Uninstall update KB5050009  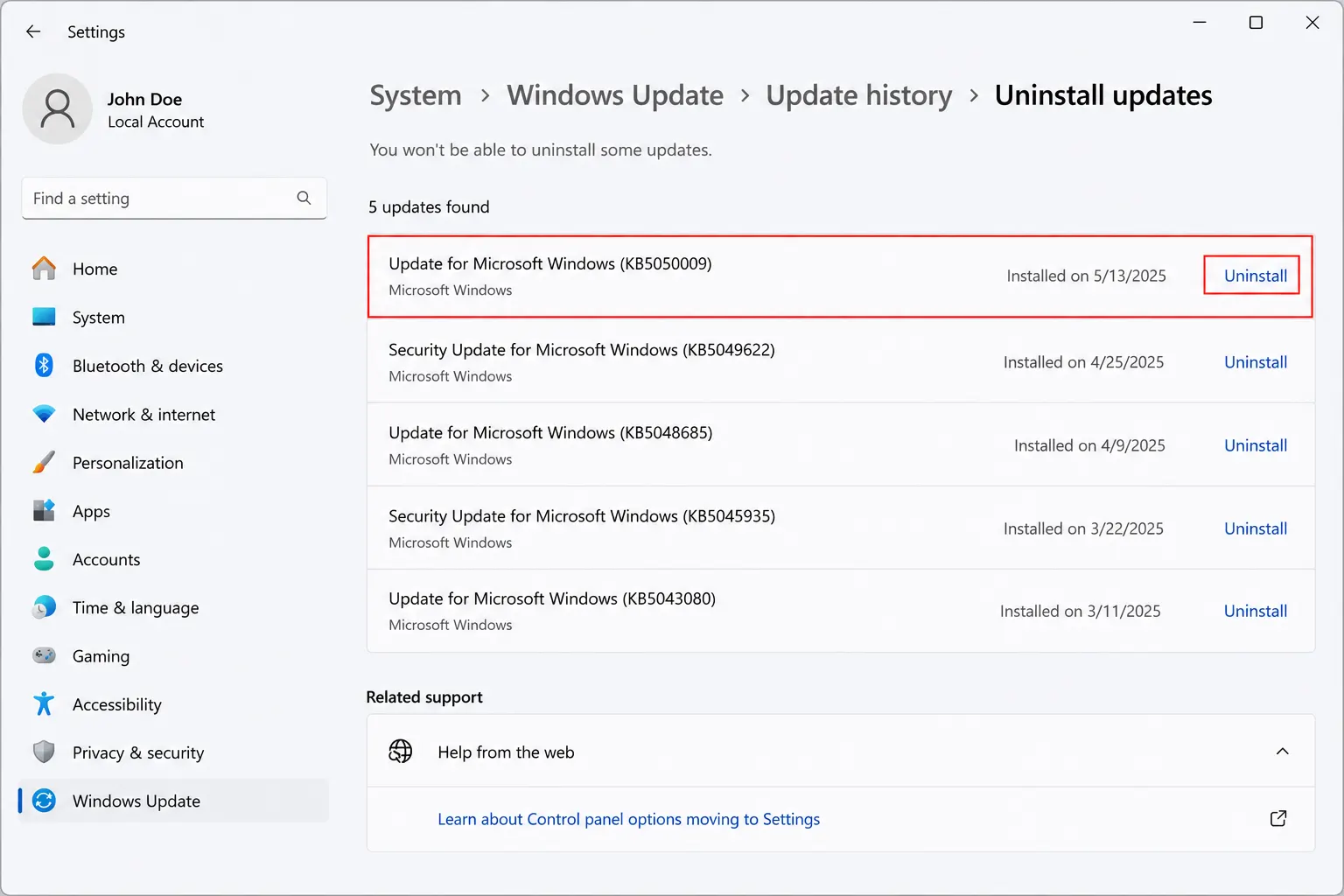(1255, 276)
